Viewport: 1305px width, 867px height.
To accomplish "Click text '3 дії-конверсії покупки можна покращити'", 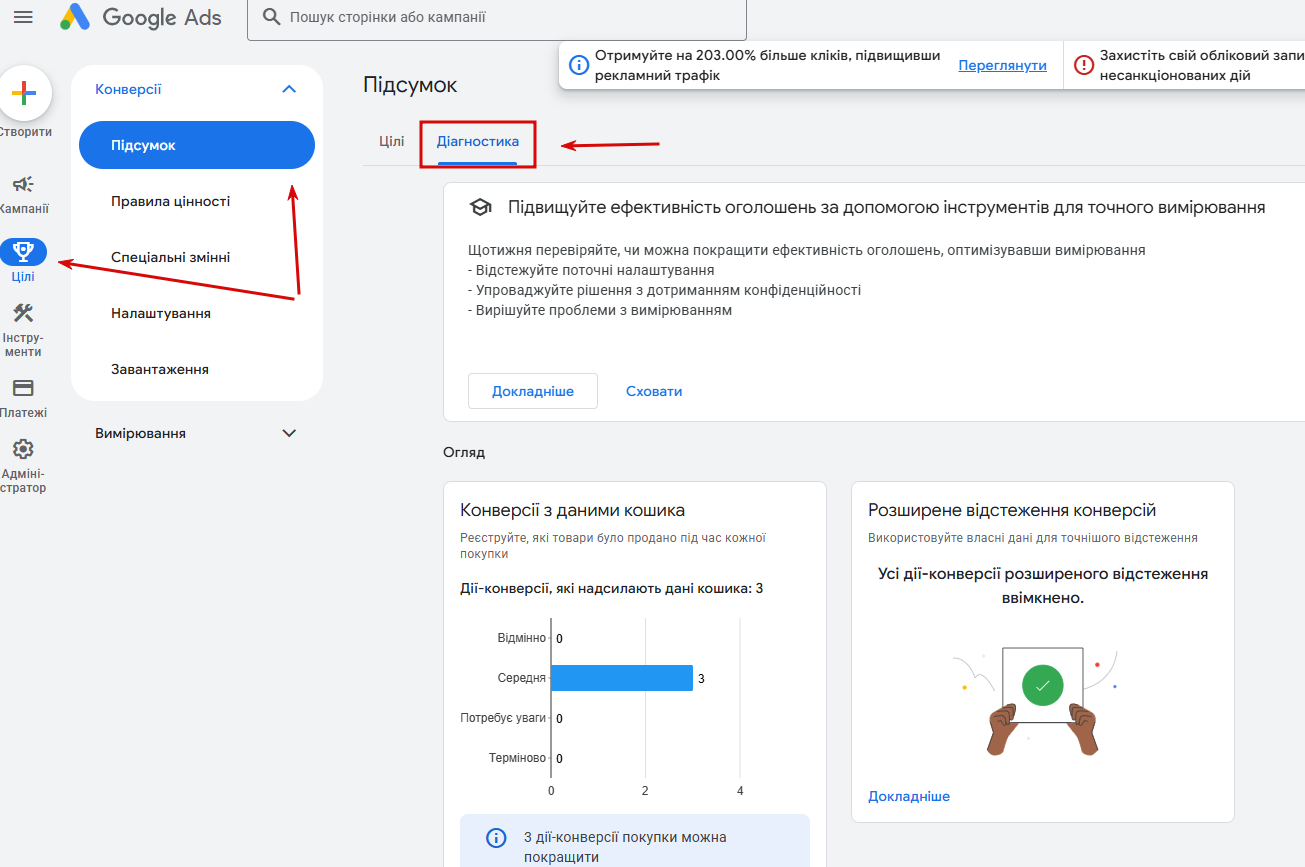I will pos(625,847).
